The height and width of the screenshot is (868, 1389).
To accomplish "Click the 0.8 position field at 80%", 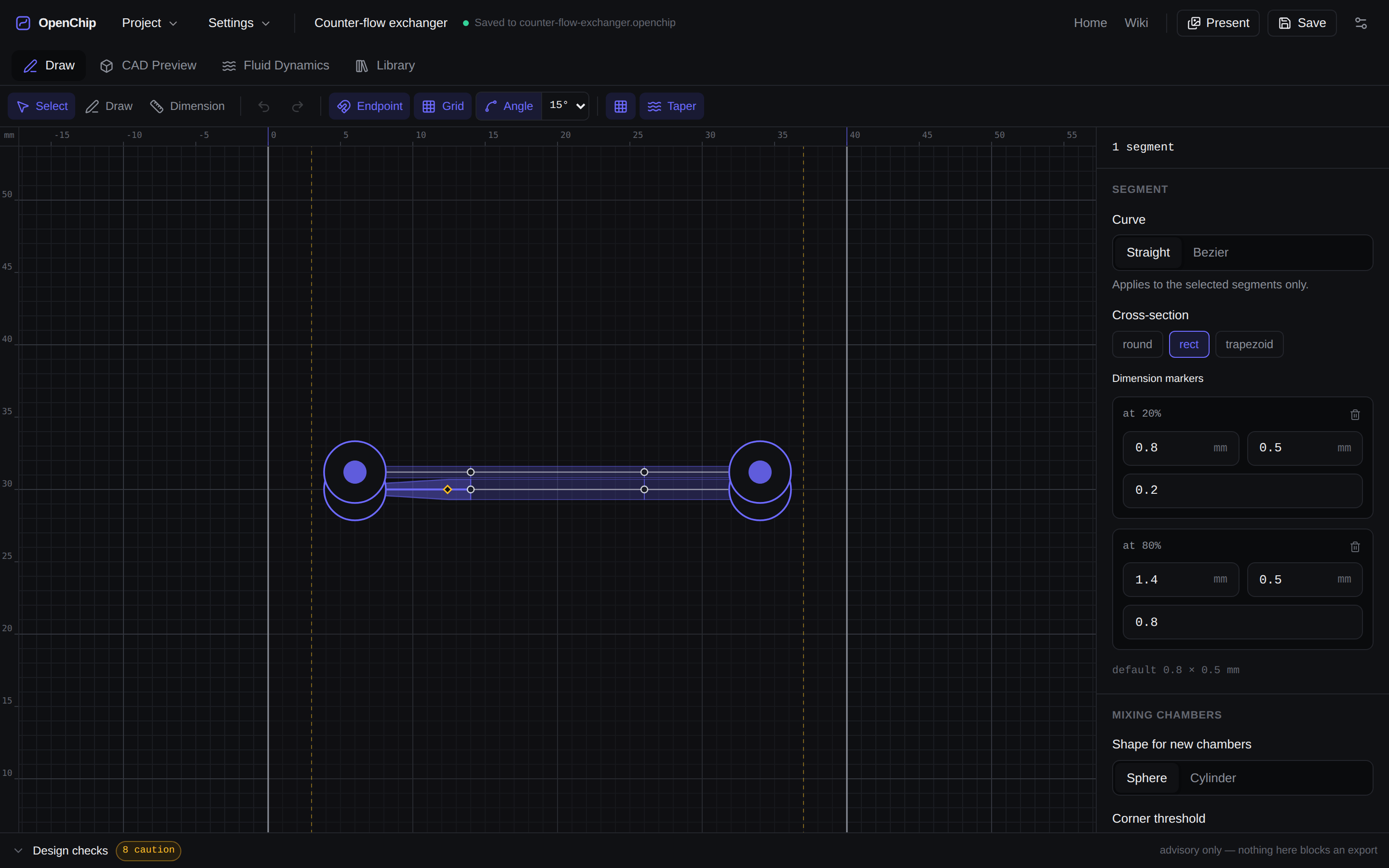I will (1243, 622).
